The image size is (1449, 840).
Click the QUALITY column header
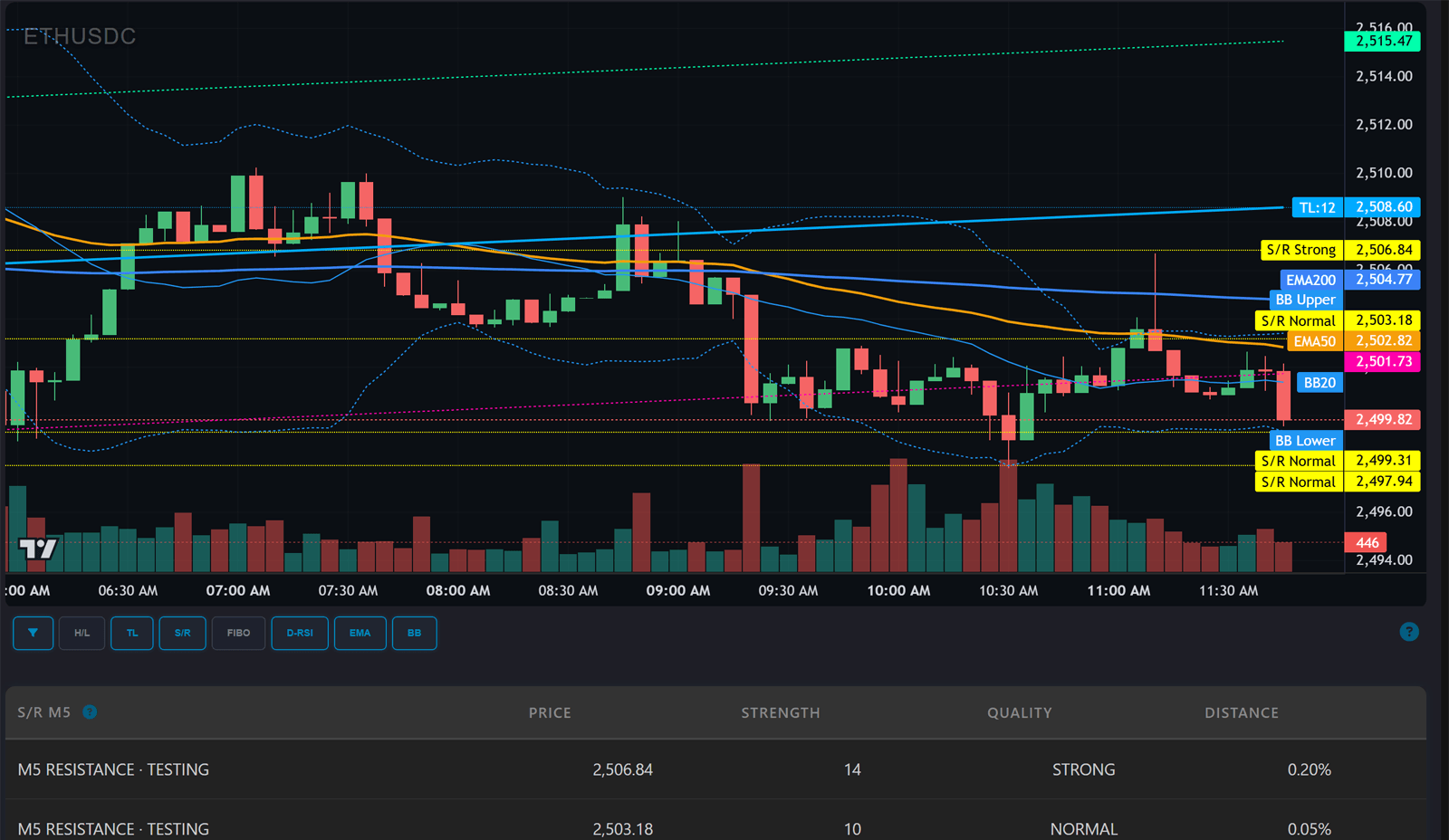1020,712
